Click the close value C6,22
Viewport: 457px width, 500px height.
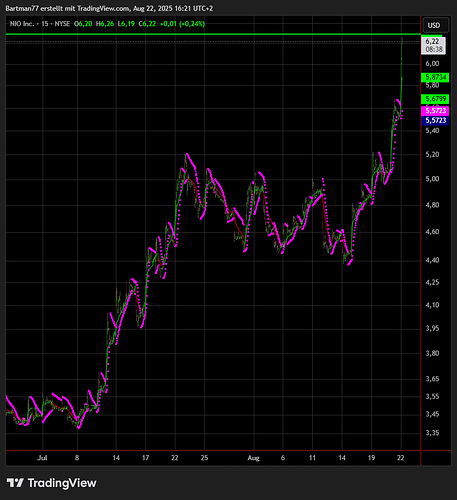click(147, 24)
